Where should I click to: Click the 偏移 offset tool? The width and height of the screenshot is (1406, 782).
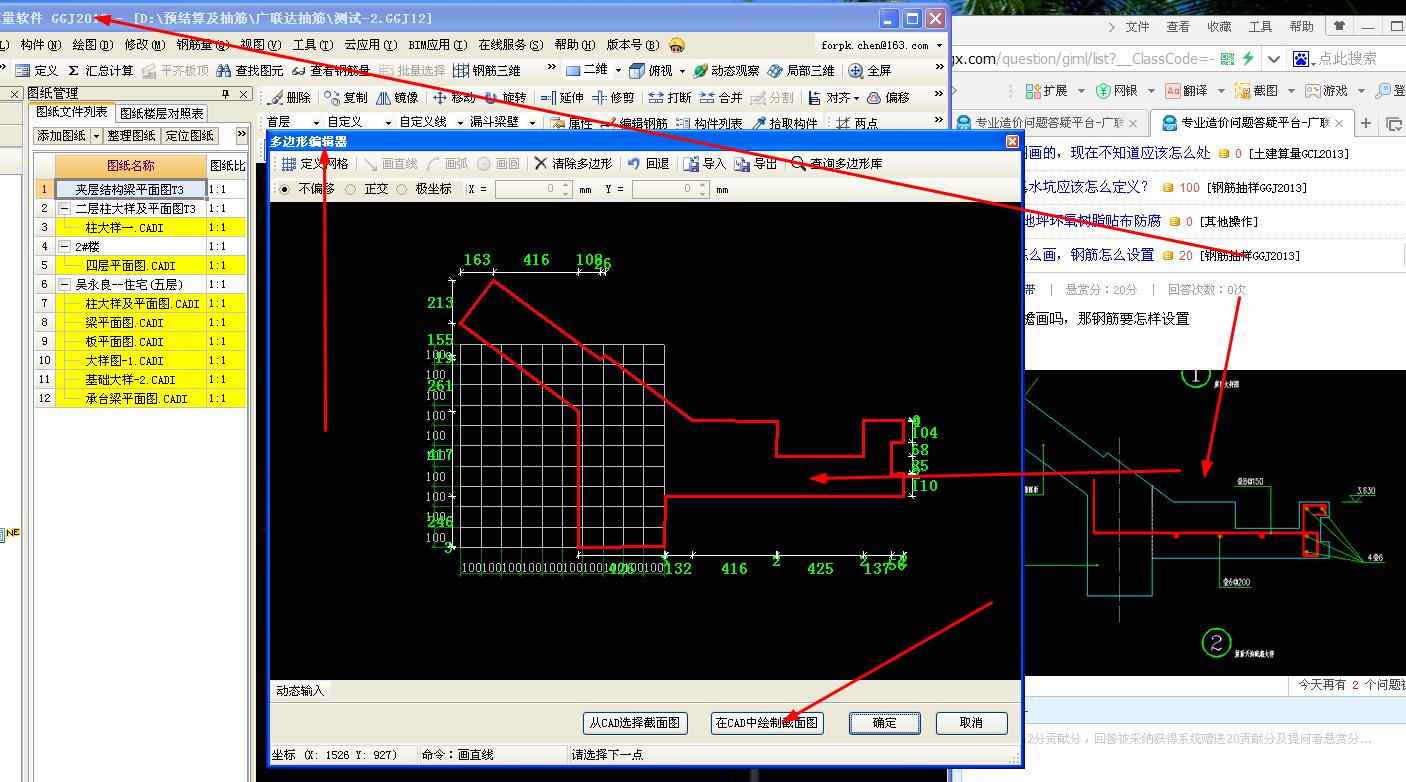pos(889,98)
